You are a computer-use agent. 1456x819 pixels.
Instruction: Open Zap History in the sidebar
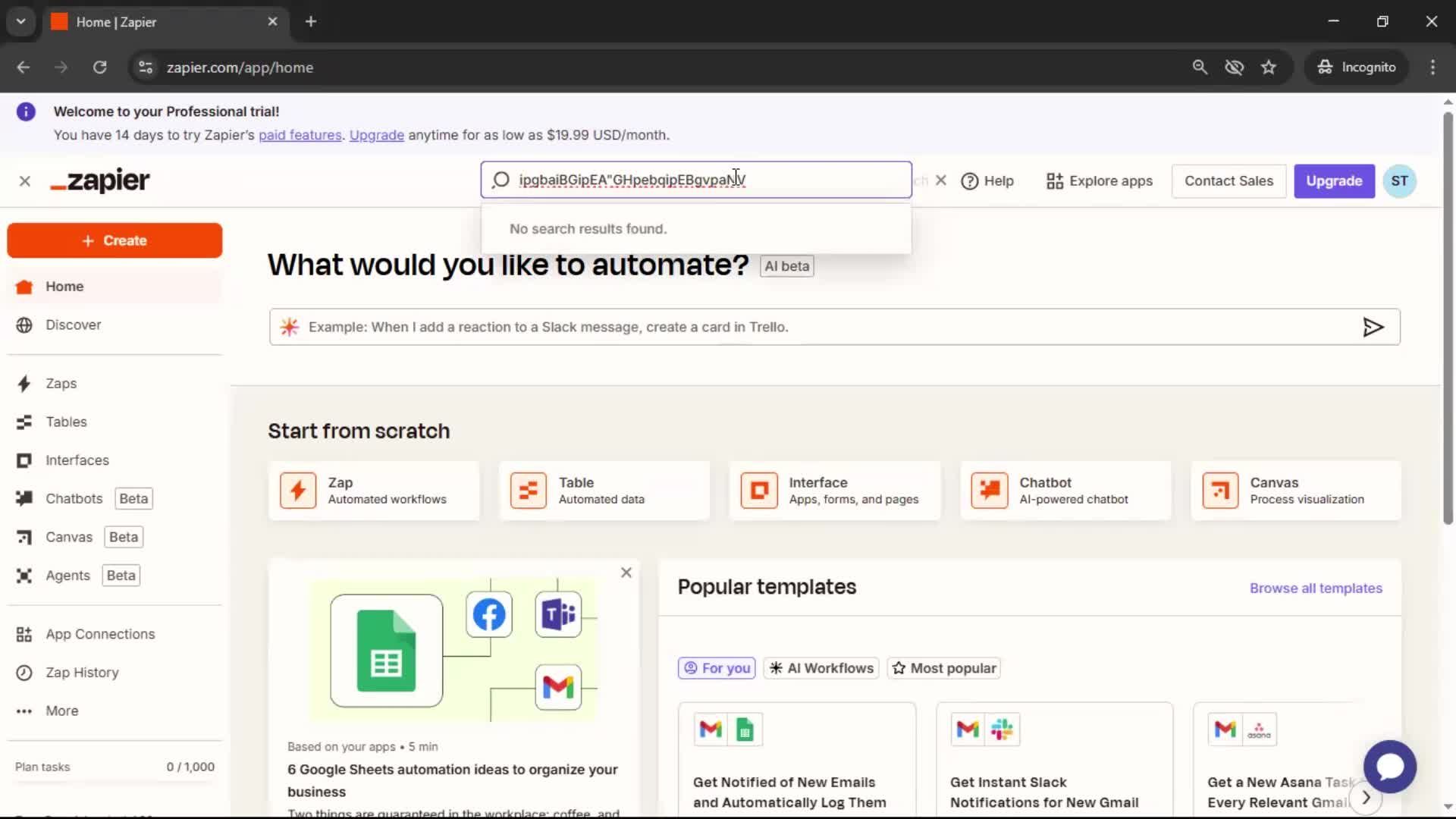(115, 673)
